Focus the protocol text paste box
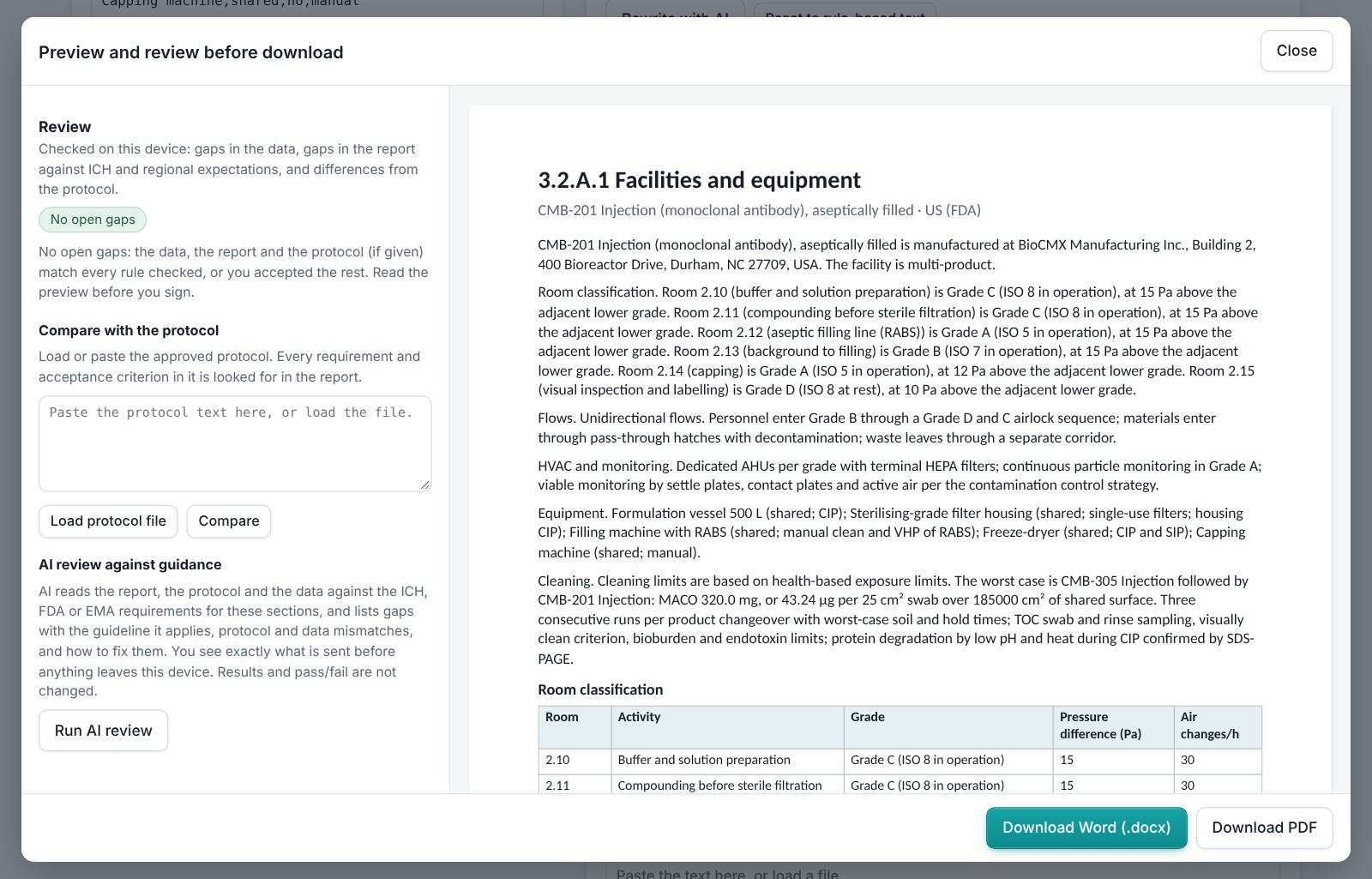Viewport: 1372px width, 879px height. 235,443
